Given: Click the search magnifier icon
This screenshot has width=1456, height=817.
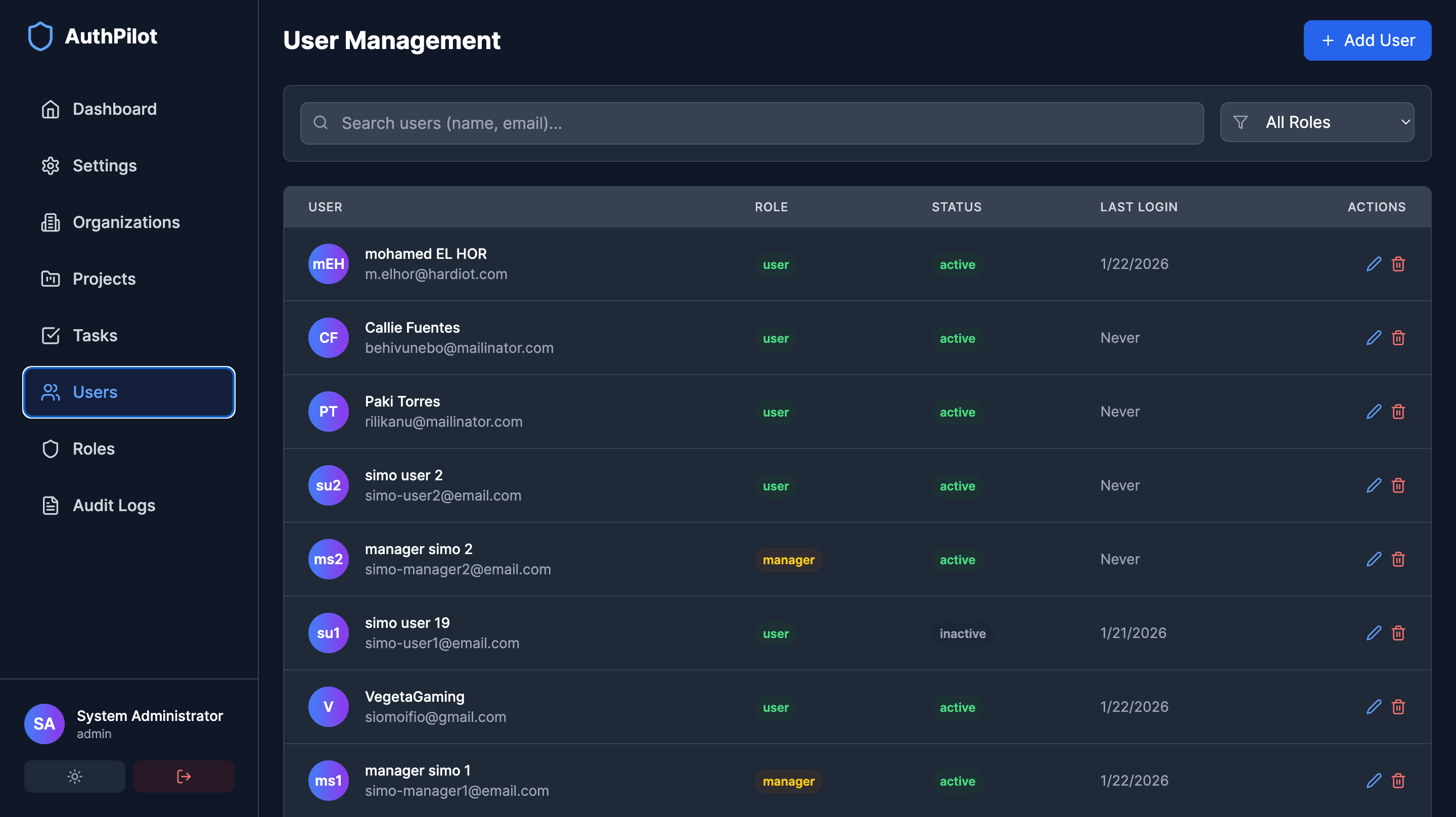Looking at the screenshot, I should pos(321,123).
